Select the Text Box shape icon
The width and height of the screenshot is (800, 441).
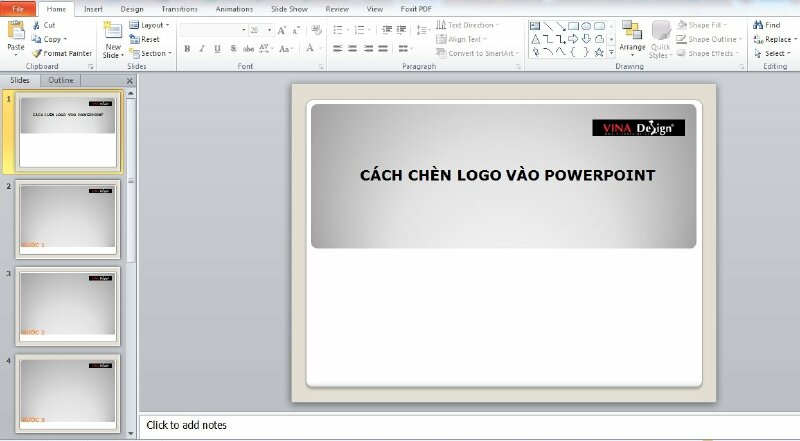click(535, 26)
